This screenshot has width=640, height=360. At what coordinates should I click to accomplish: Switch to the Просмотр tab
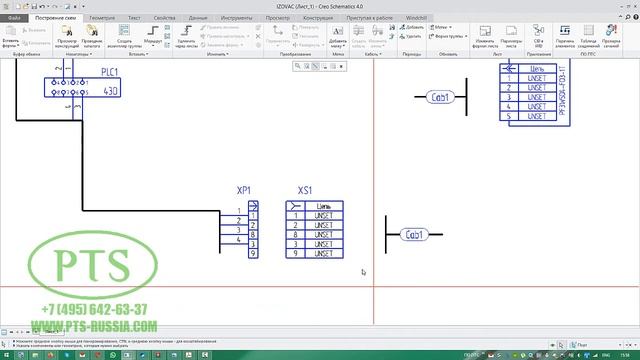point(278,18)
